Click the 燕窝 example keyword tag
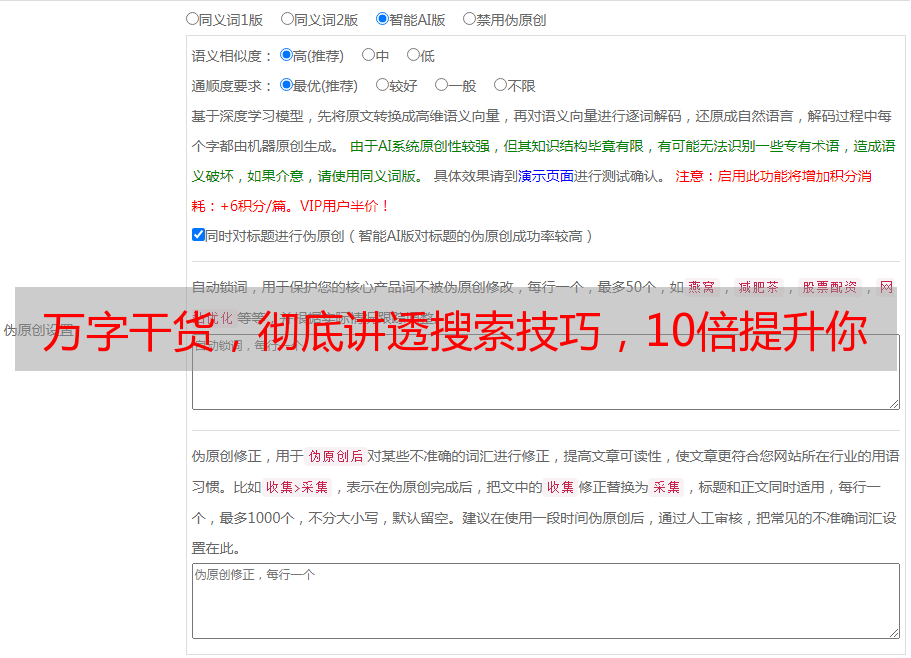The image size is (911, 658). (701, 287)
